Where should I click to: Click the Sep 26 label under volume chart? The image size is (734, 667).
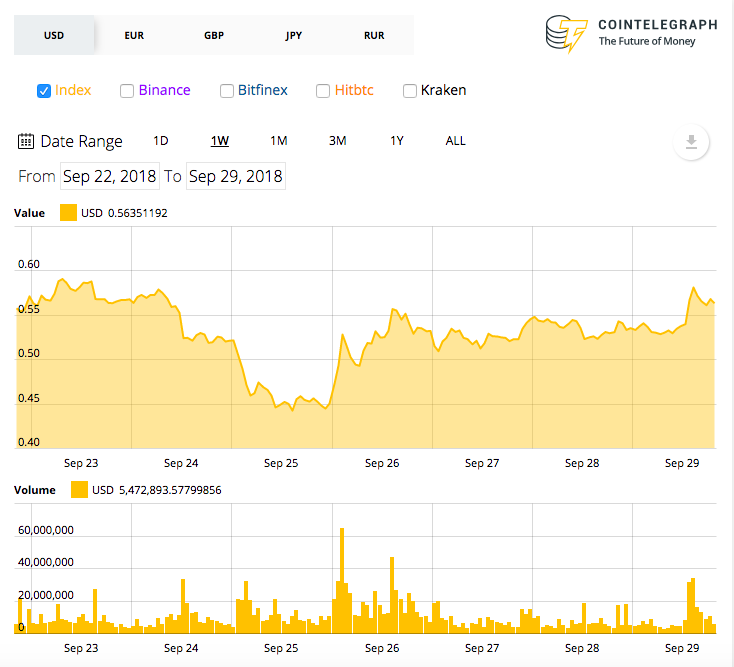[x=382, y=648]
